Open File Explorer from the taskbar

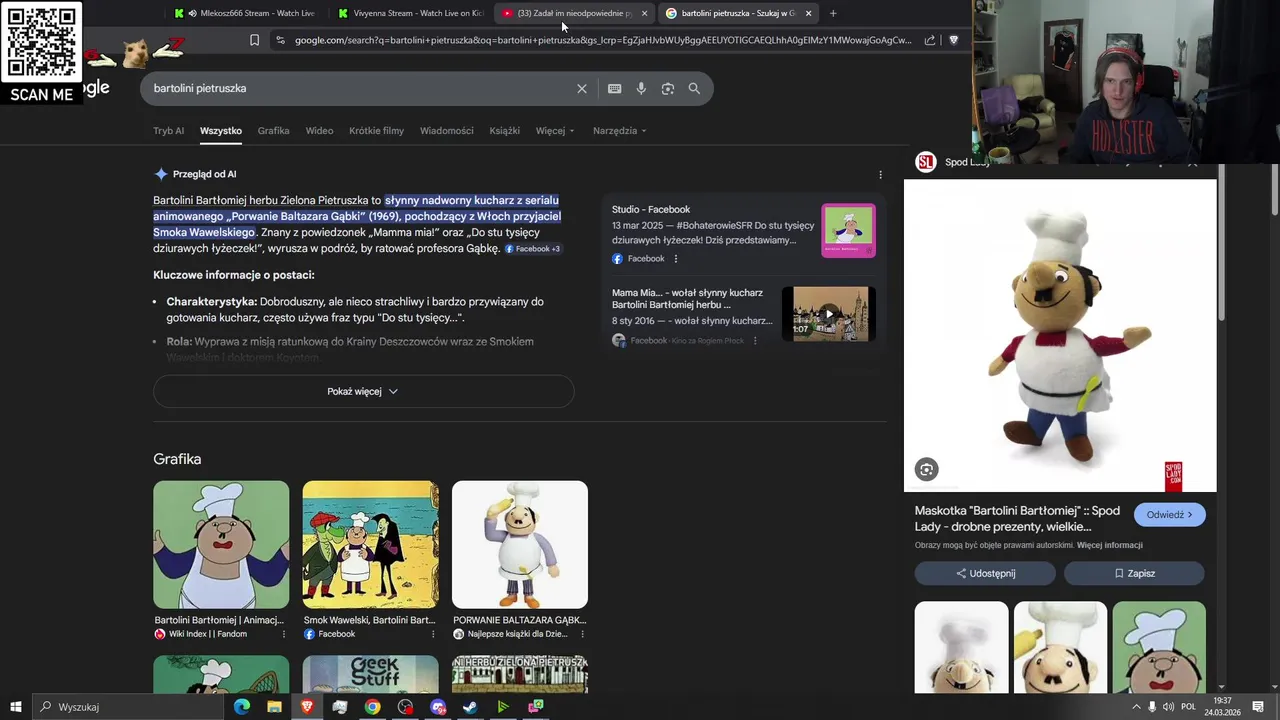click(x=274, y=707)
